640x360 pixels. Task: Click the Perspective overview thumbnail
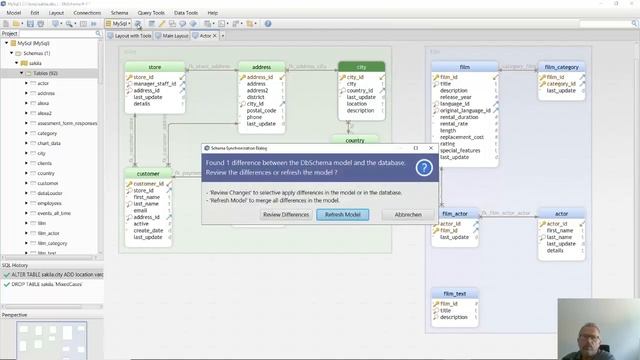point(51,340)
